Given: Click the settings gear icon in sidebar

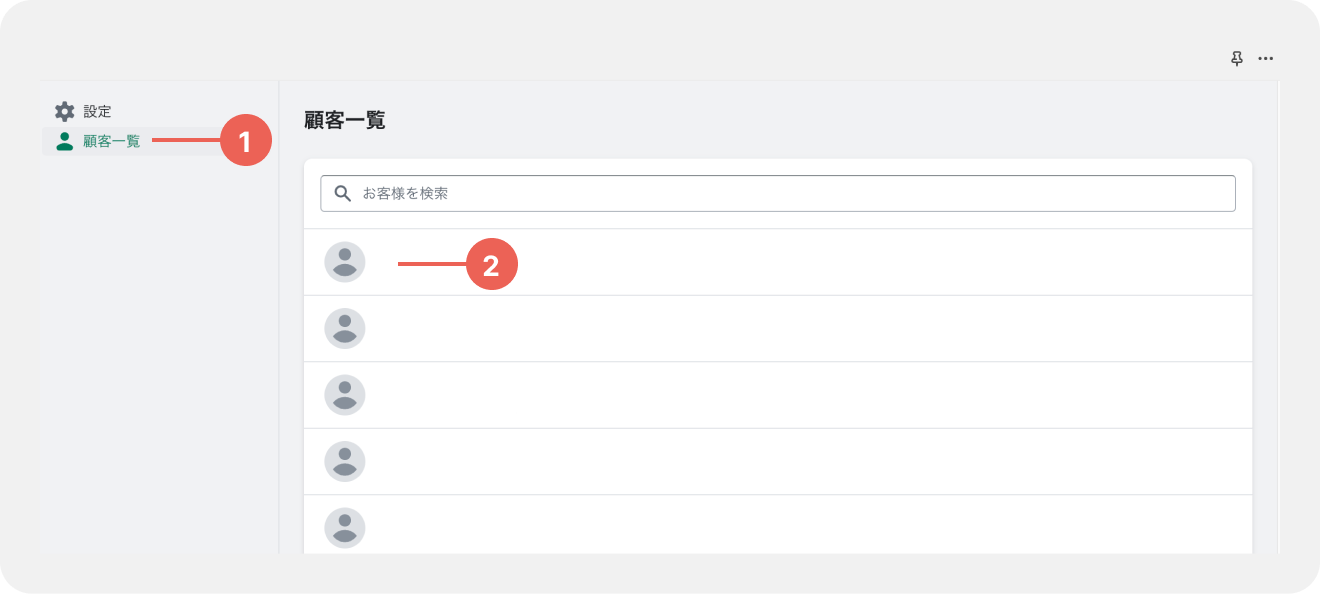Looking at the screenshot, I should click(x=65, y=111).
